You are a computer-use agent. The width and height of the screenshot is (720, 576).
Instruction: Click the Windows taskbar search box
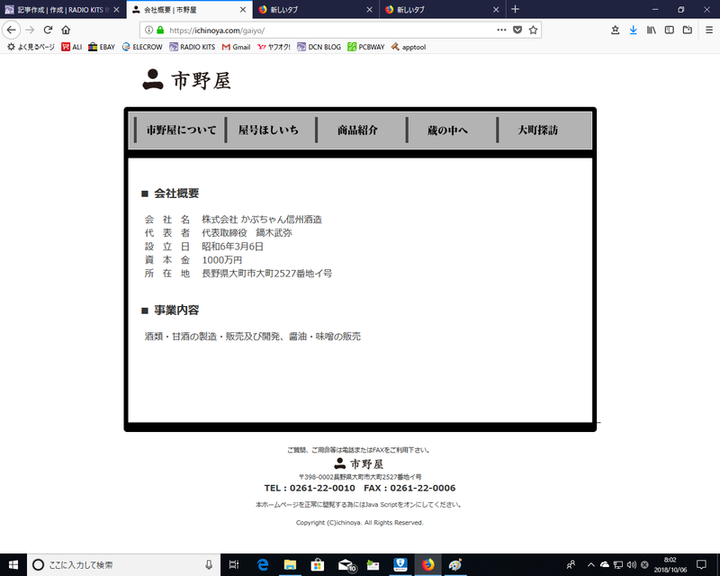[120, 565]
